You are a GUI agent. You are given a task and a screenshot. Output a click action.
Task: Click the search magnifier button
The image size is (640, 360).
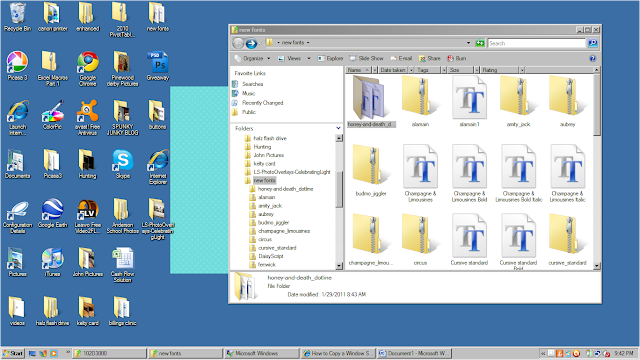tap(593, 43)
